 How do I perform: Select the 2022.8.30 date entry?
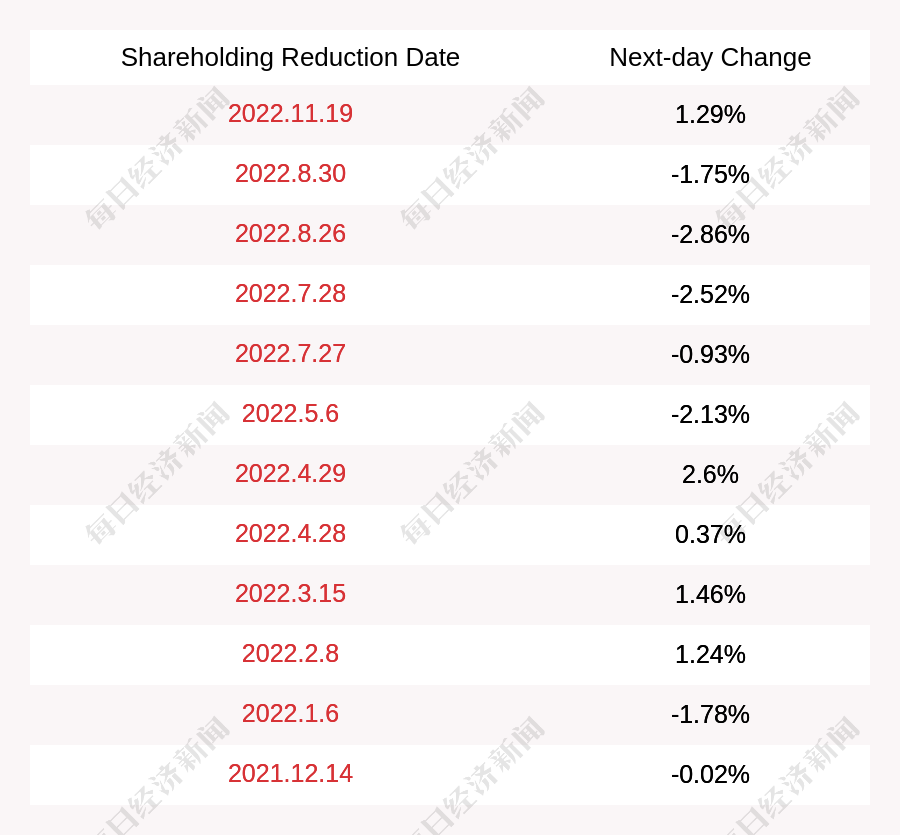[290, 174]
